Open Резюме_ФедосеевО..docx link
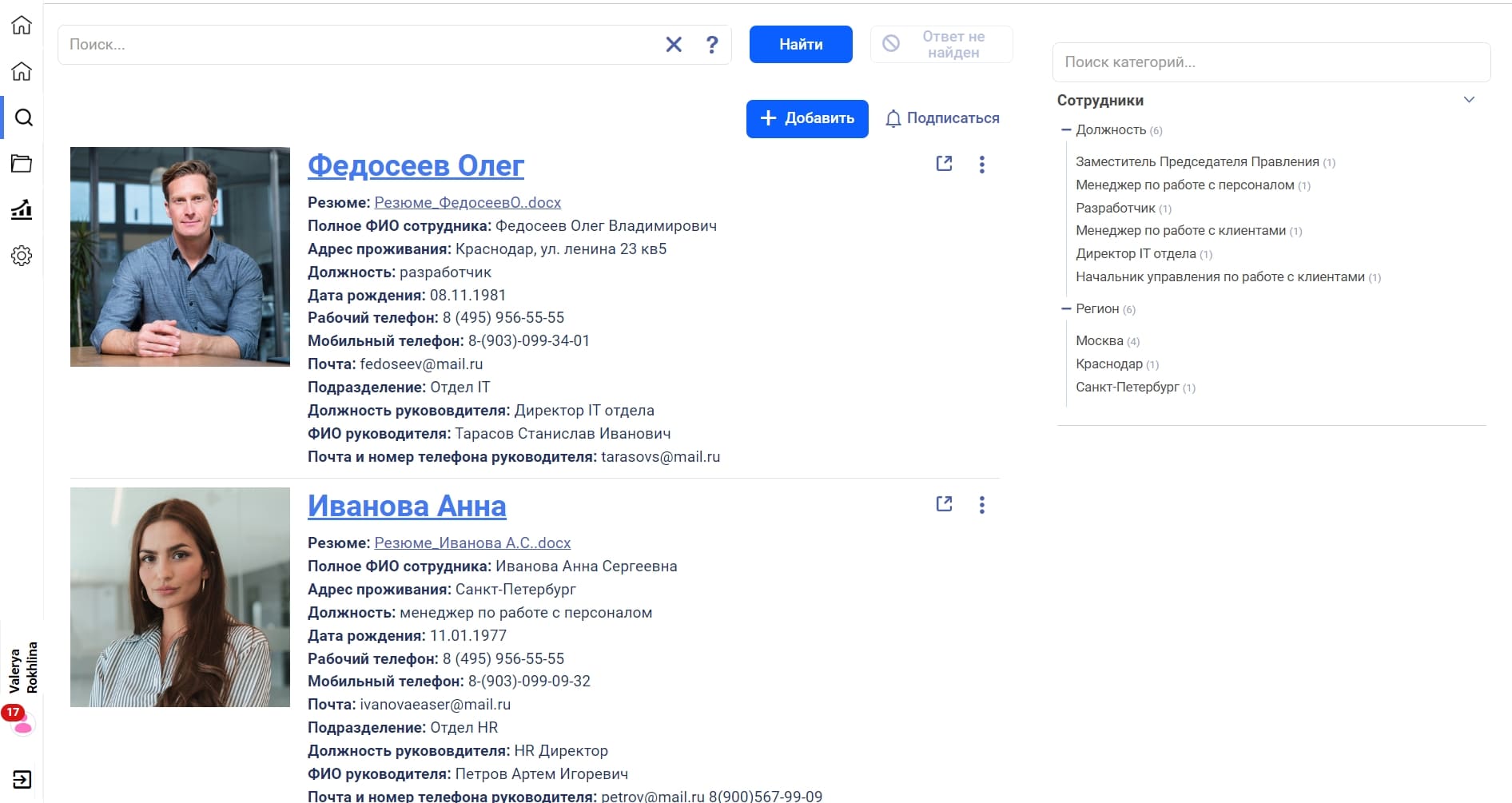This screenshot has width=1512, height=803. click(468, 203)
